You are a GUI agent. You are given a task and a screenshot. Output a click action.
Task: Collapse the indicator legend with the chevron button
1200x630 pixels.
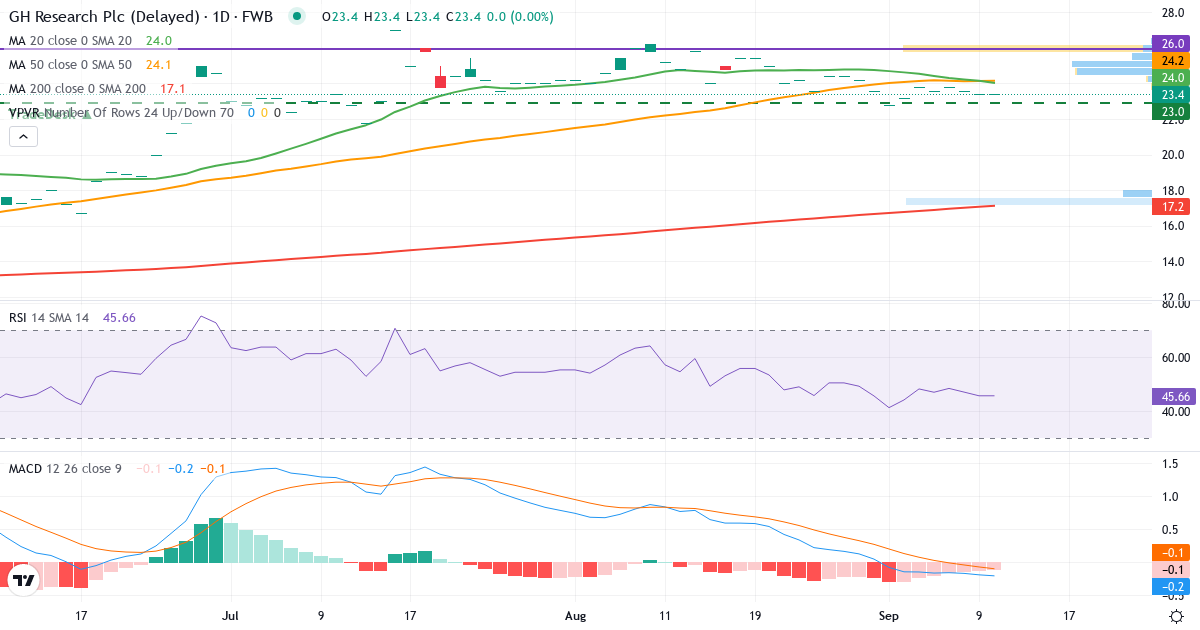point(23,137)
